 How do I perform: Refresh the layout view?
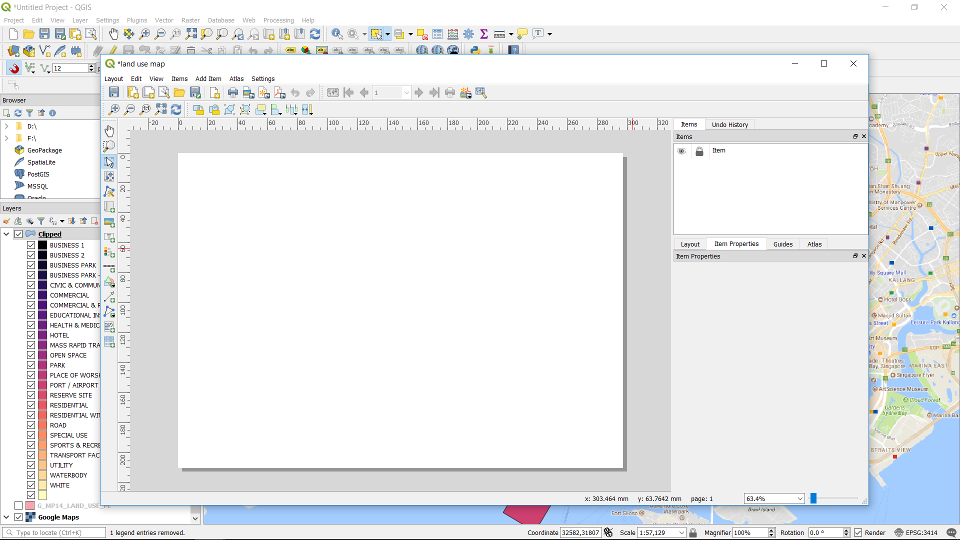176,110
